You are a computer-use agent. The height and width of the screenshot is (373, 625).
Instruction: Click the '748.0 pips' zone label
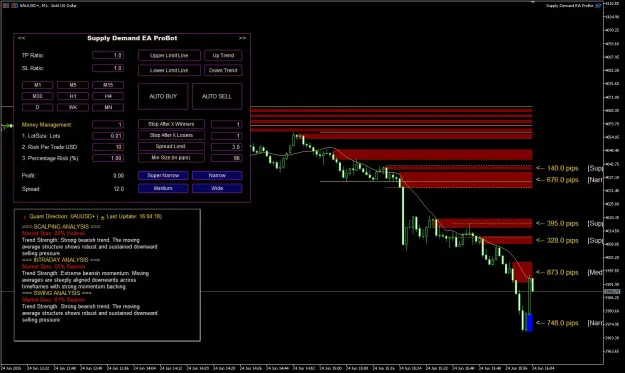[x=557, y=323]
